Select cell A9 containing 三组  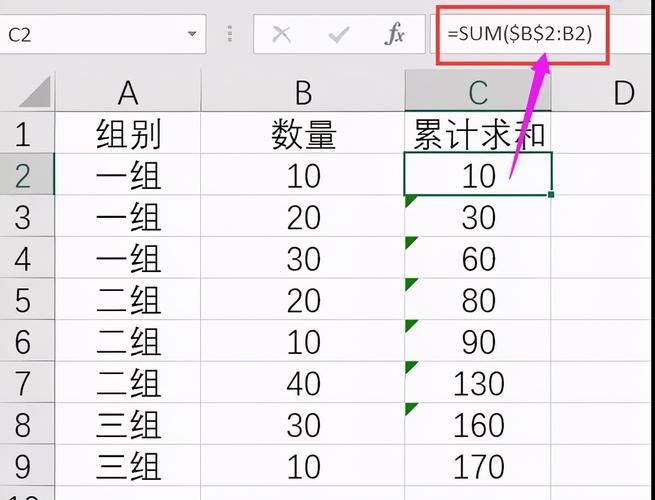tap(128, 465)
